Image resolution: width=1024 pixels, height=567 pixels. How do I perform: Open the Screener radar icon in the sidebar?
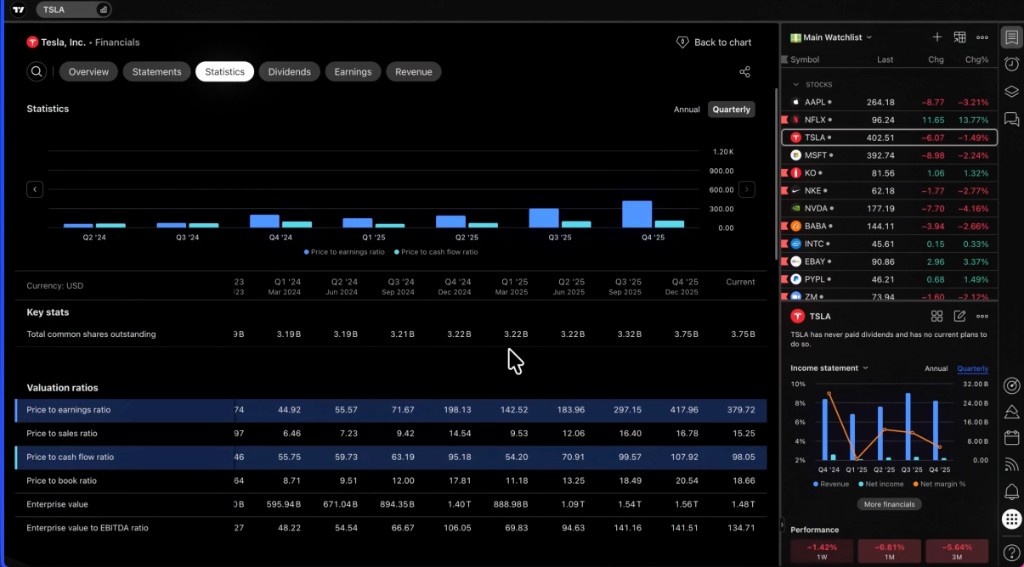click(1011, 385)
